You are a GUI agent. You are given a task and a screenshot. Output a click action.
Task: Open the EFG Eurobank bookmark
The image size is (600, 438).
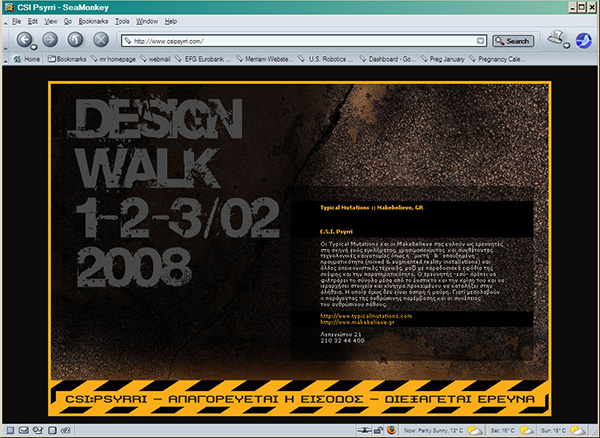coord(203,59)
